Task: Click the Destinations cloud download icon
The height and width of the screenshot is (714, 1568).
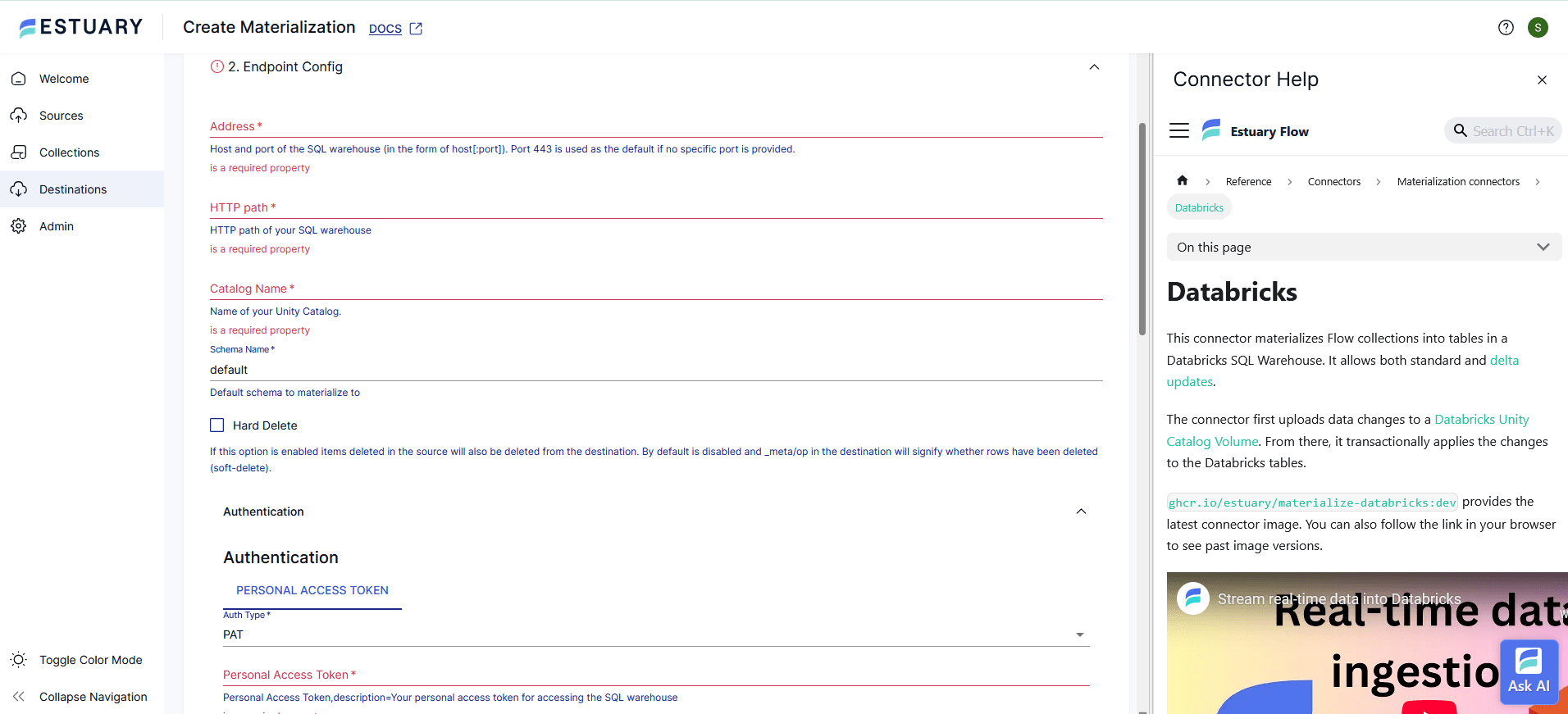Action: 19,189
